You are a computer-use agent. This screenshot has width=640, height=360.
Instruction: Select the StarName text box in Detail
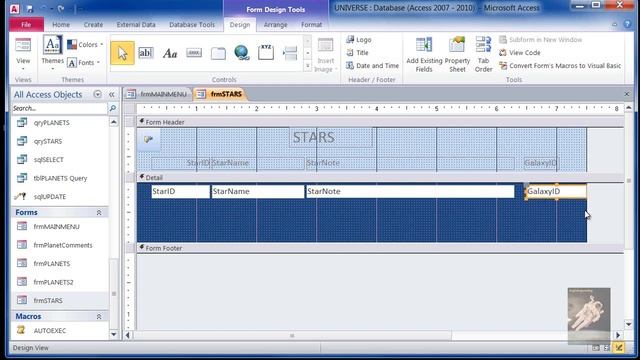[x=258, y=191]
